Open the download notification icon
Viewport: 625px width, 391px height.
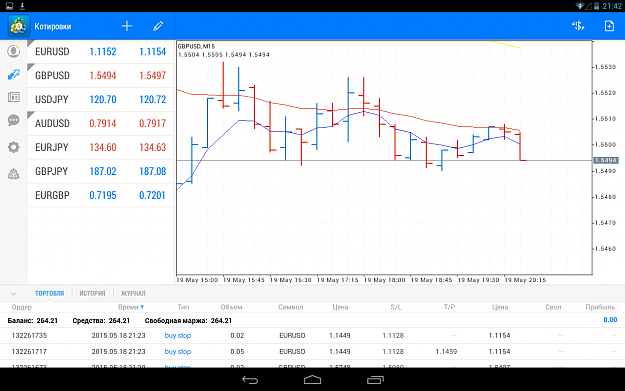tap(22, 6)
